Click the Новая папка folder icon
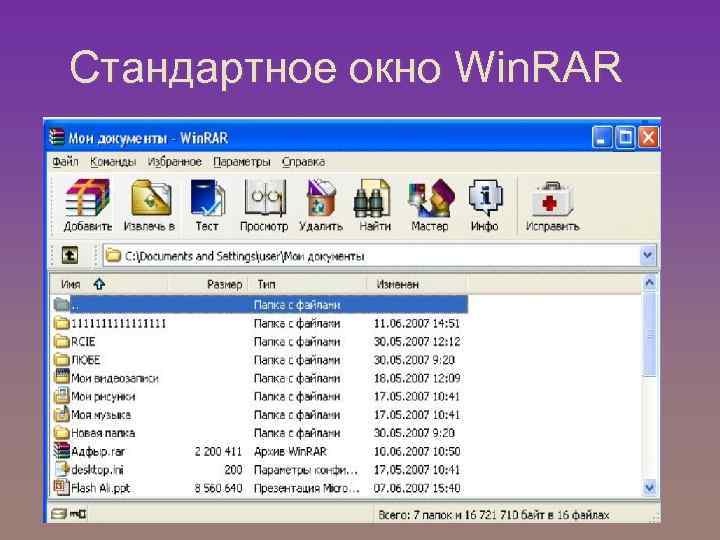This screenshot has width=720, height=540. coord(61,433)
